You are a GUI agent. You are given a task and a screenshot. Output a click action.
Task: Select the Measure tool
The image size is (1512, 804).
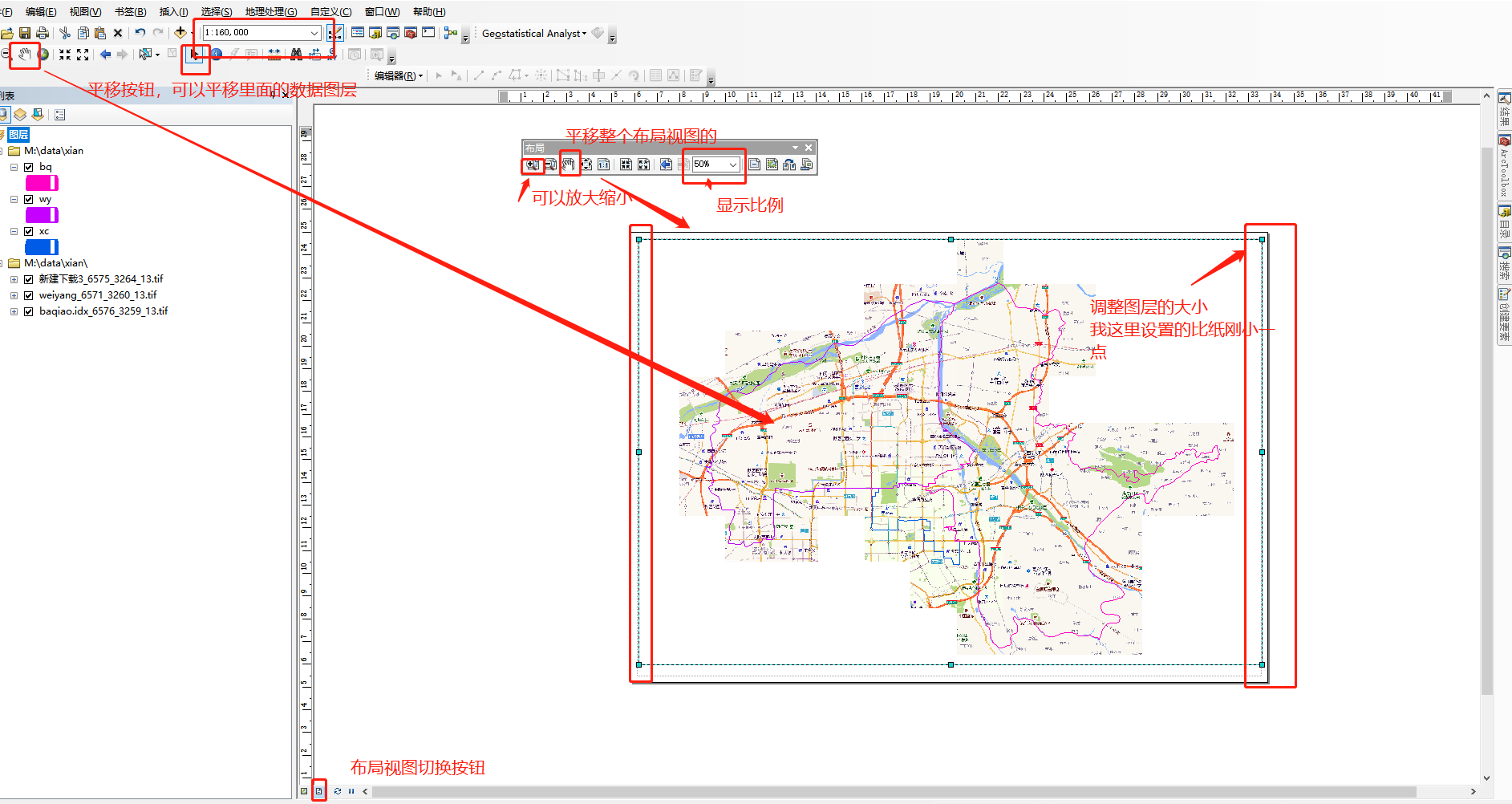[x=274, y=55]
